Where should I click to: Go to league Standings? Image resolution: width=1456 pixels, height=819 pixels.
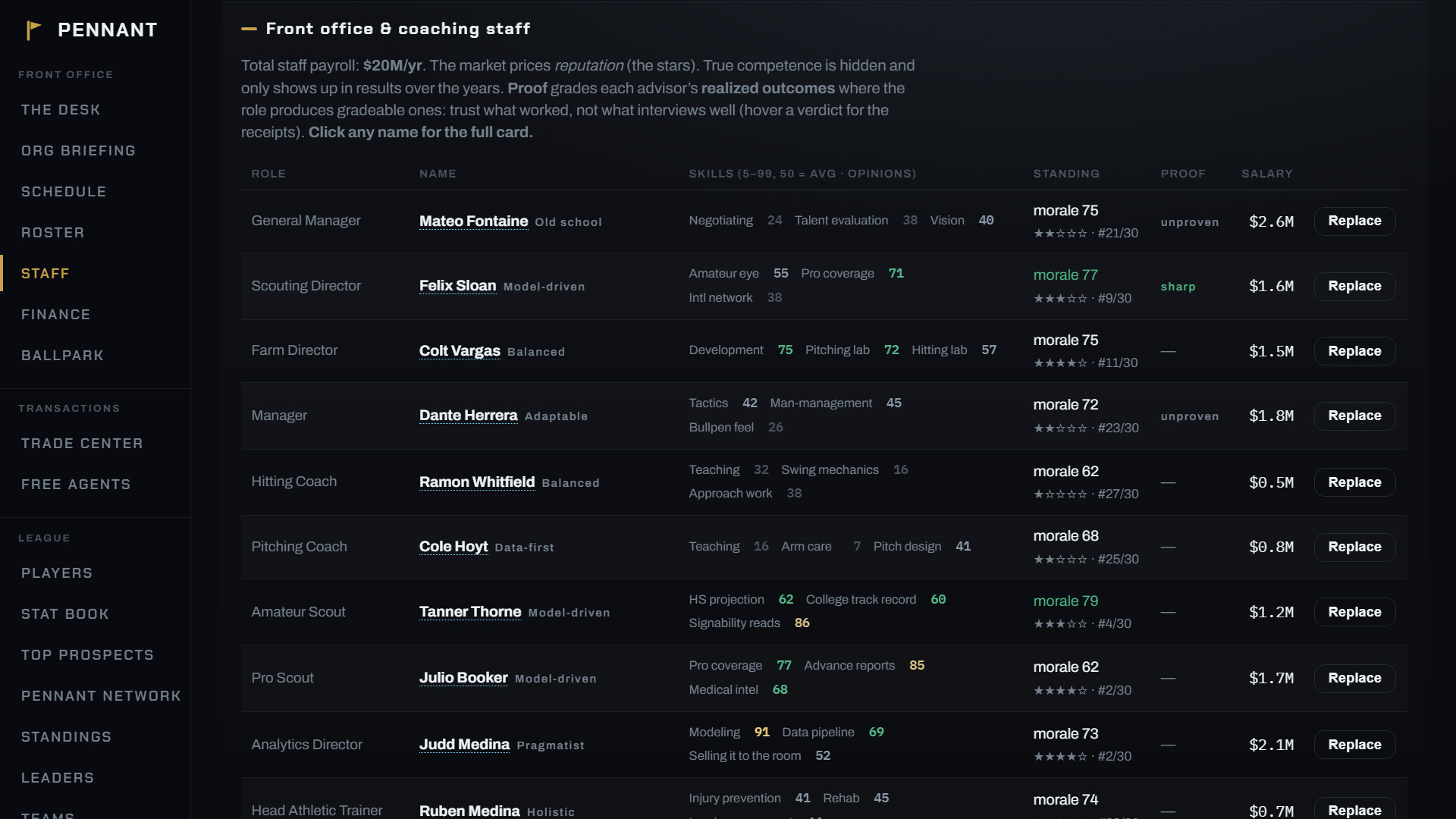click(x=66, y=737)
